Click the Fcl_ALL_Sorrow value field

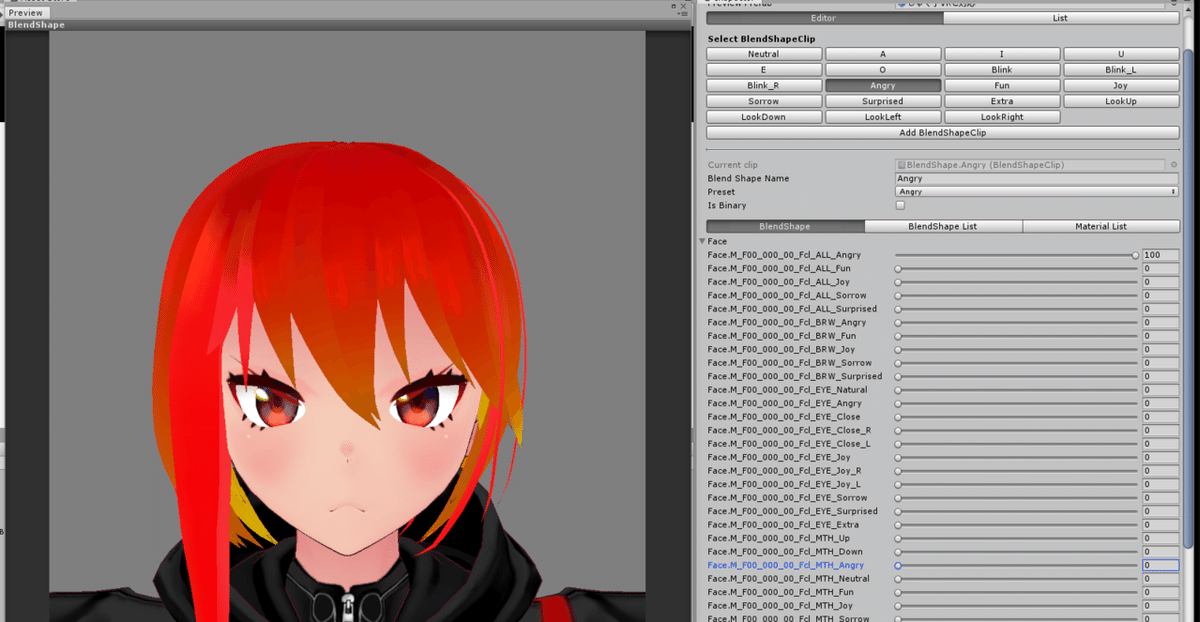coord(1160,296)
